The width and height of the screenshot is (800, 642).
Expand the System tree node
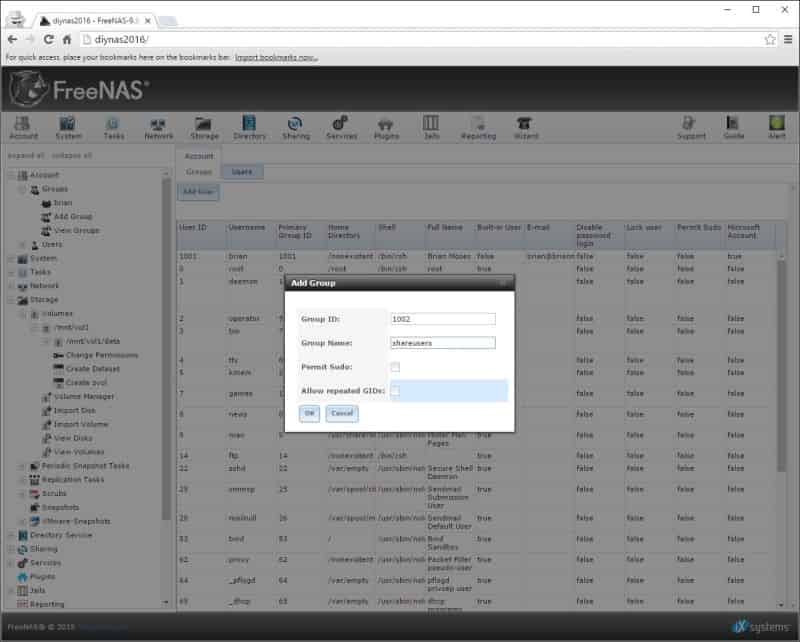coord(12,259)
